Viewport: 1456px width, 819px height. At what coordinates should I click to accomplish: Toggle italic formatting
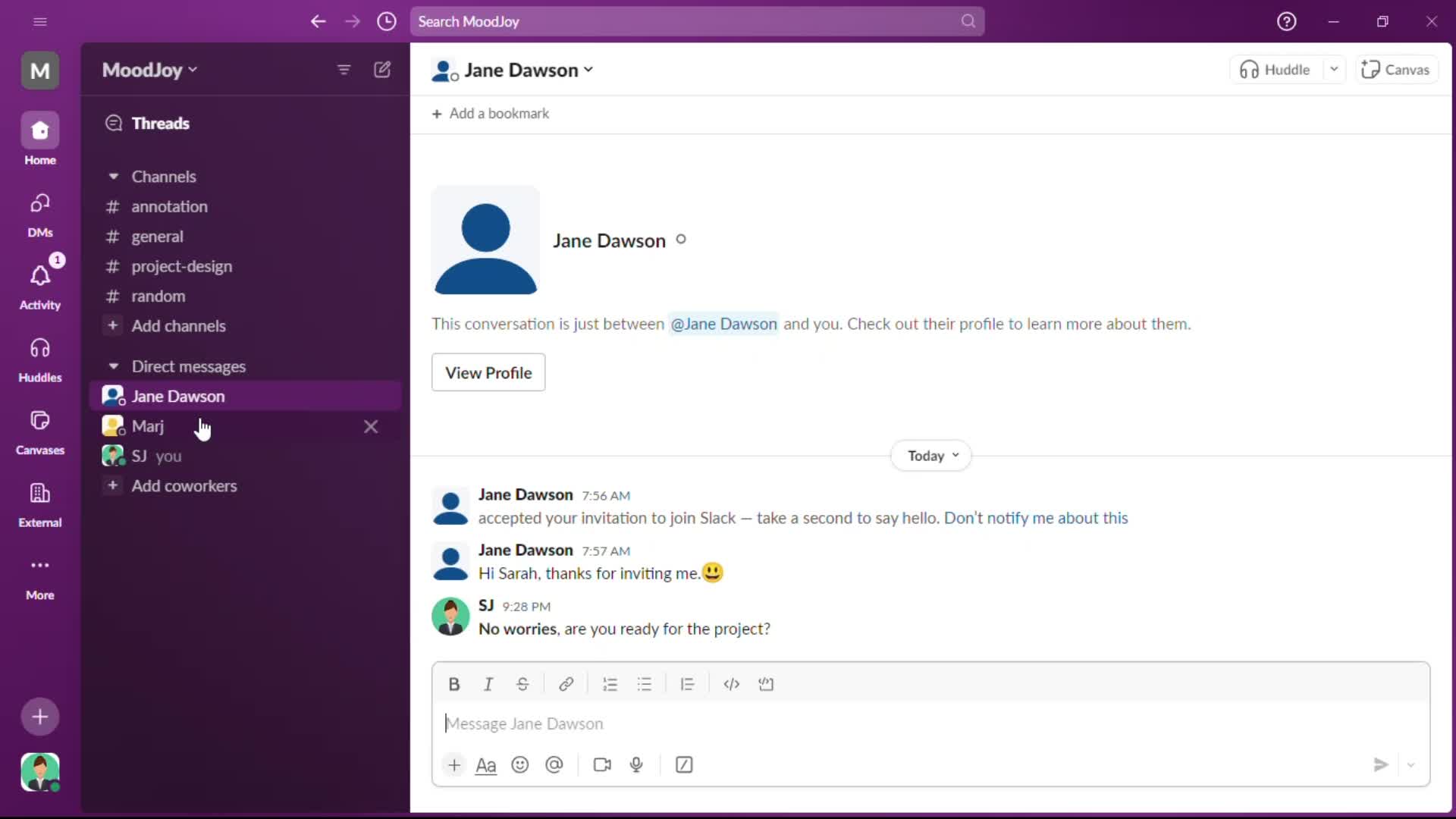(x=488, y=684)
